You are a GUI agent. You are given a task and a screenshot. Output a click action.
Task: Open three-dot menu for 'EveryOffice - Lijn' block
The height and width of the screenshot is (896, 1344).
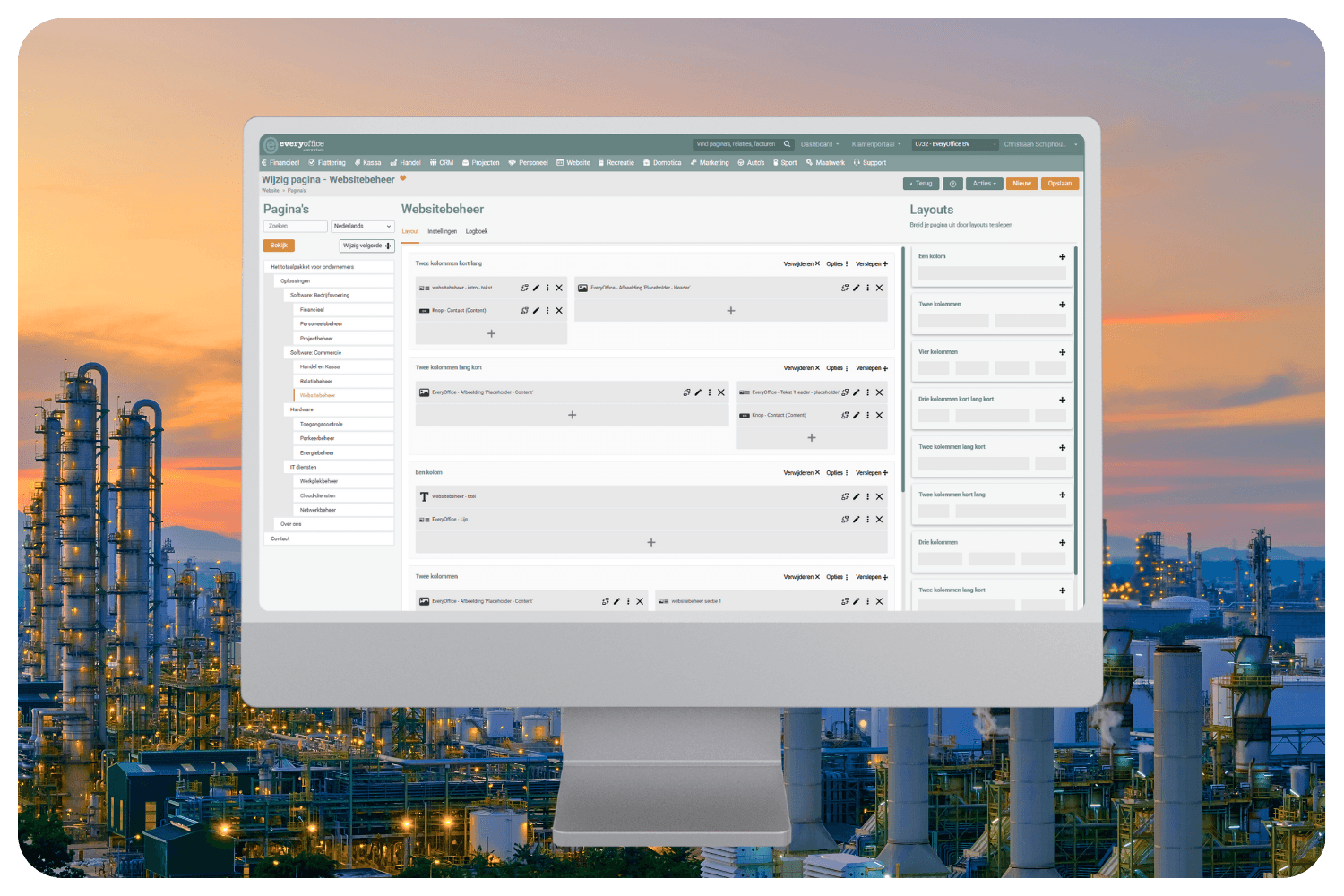(x=867, y=520)
